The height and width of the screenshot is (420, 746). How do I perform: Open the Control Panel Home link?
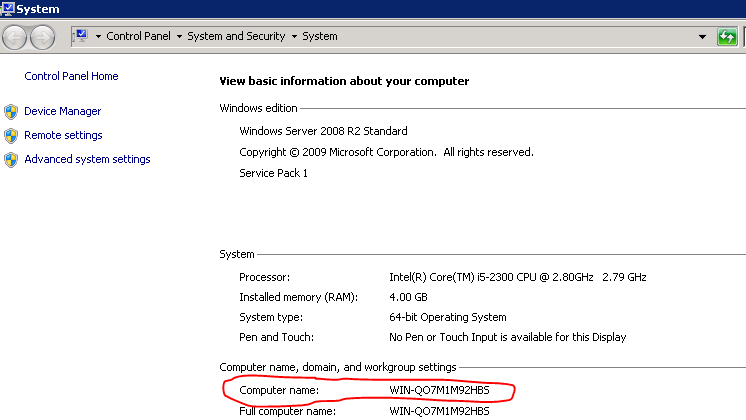[x=71, y=76]
